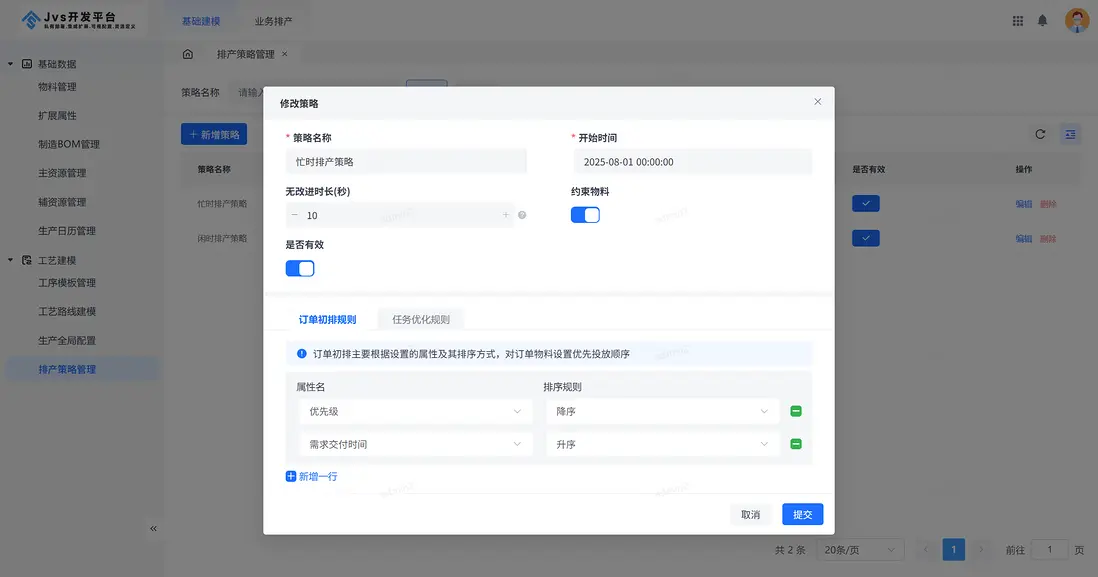Click 新增一行 to add a rule
The image size is (1098, 577).
click(312, 476)
